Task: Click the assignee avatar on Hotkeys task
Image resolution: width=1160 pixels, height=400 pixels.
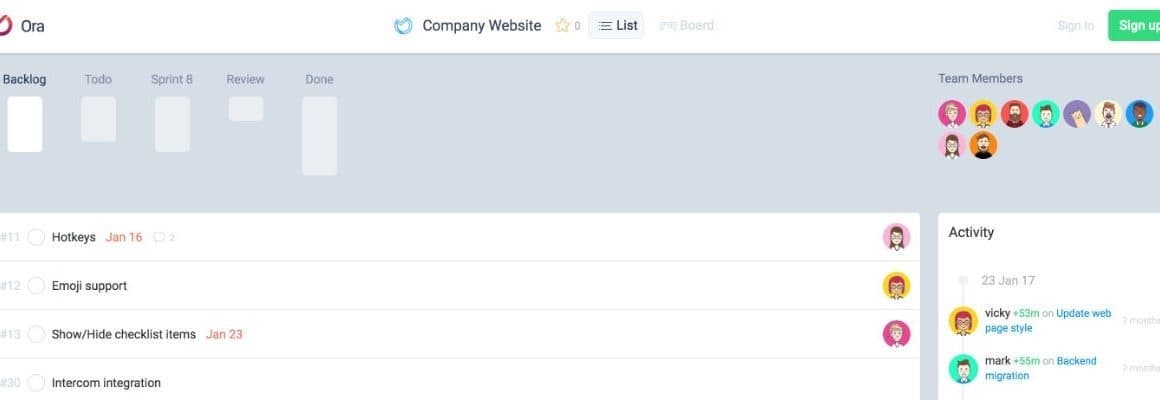Action: coord(896,237)
